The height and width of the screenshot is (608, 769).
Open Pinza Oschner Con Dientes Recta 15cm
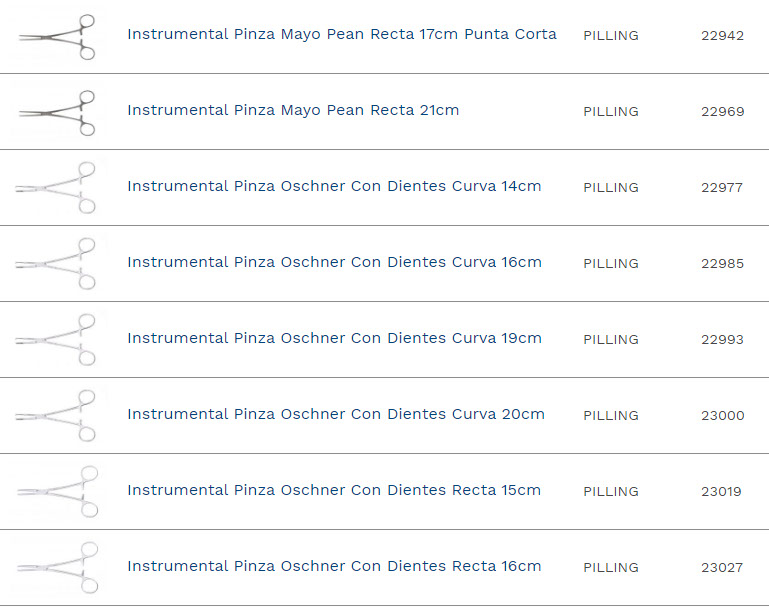(334, 490)
